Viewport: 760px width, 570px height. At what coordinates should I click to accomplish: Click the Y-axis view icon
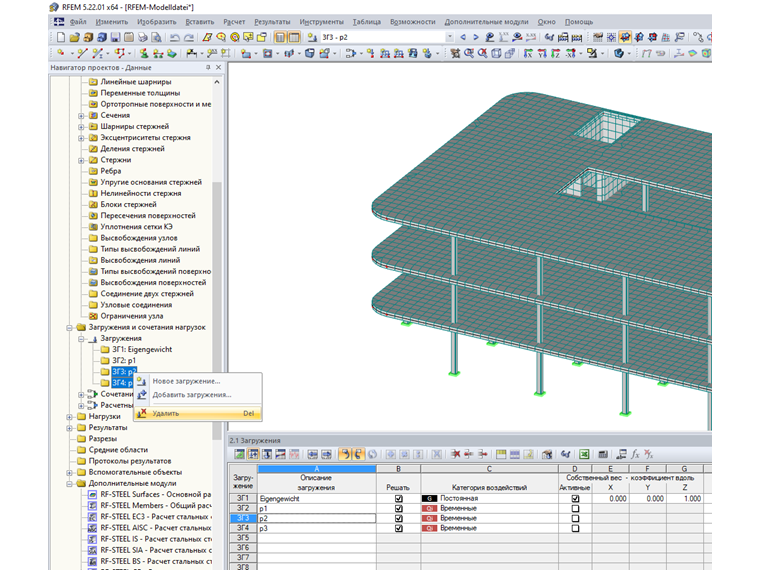pyautogui.click(x=542, y=53)
